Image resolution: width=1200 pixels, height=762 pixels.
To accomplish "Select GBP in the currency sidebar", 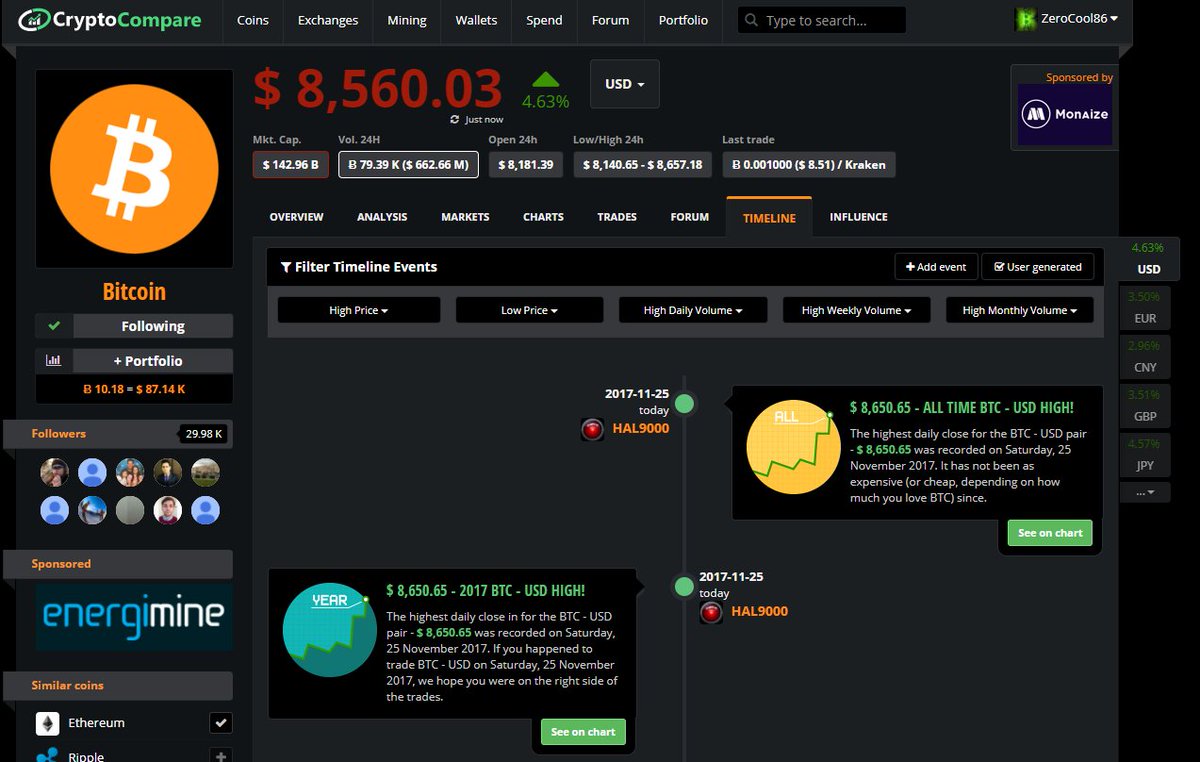I will [x=1145, y=406].
